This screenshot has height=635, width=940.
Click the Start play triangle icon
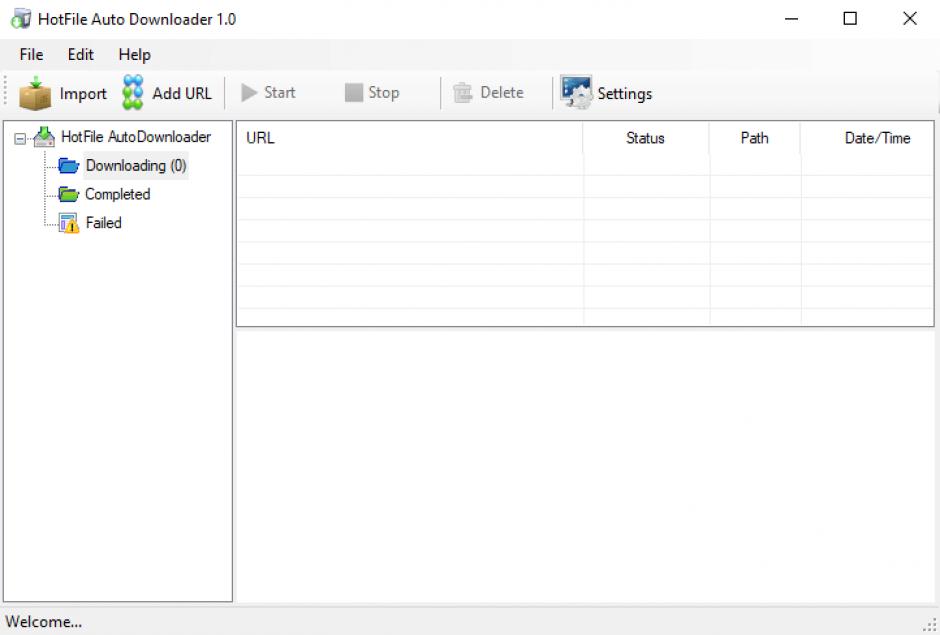[x=249, y=92]
